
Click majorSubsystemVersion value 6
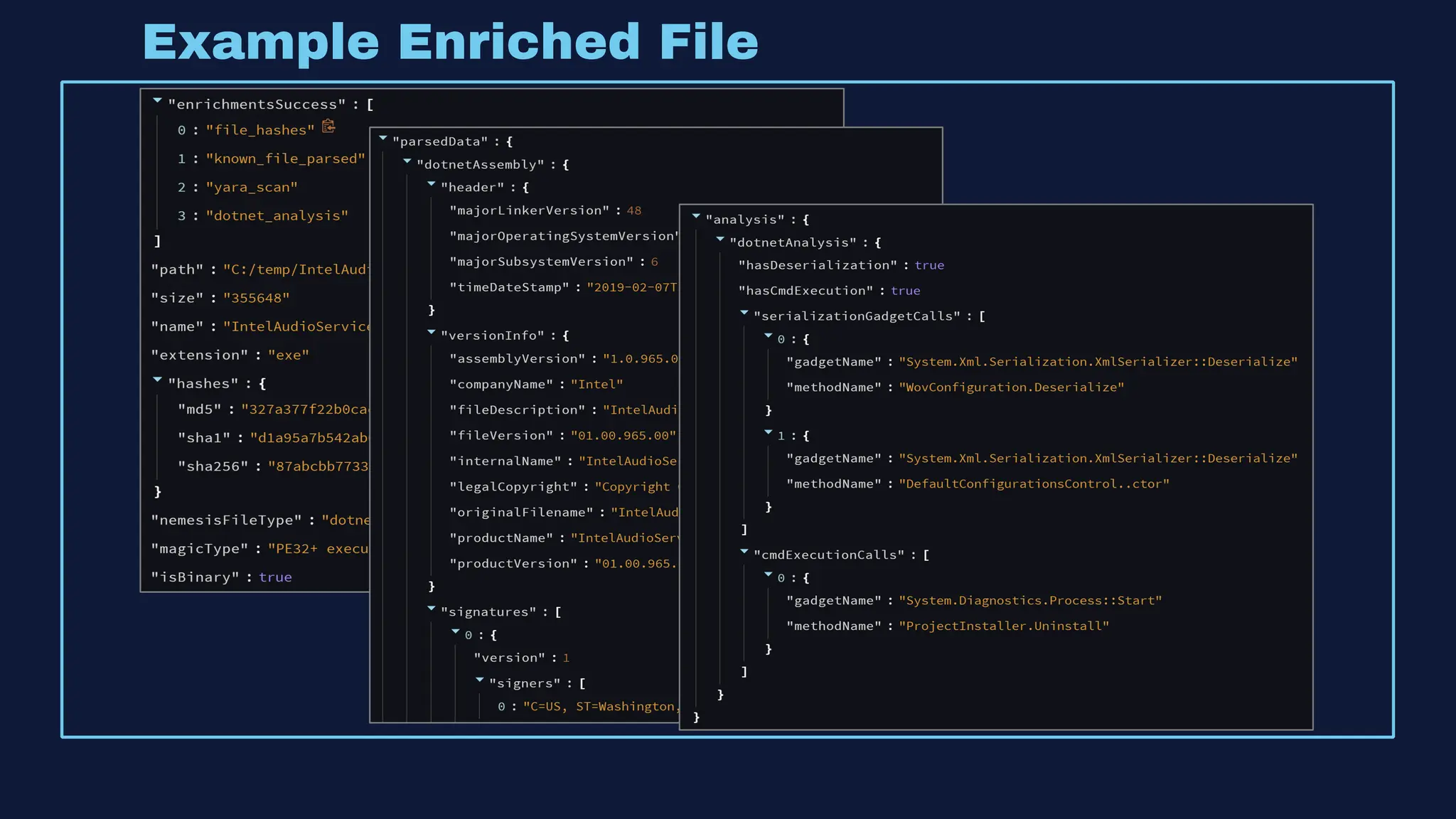(x=654, y=262)
